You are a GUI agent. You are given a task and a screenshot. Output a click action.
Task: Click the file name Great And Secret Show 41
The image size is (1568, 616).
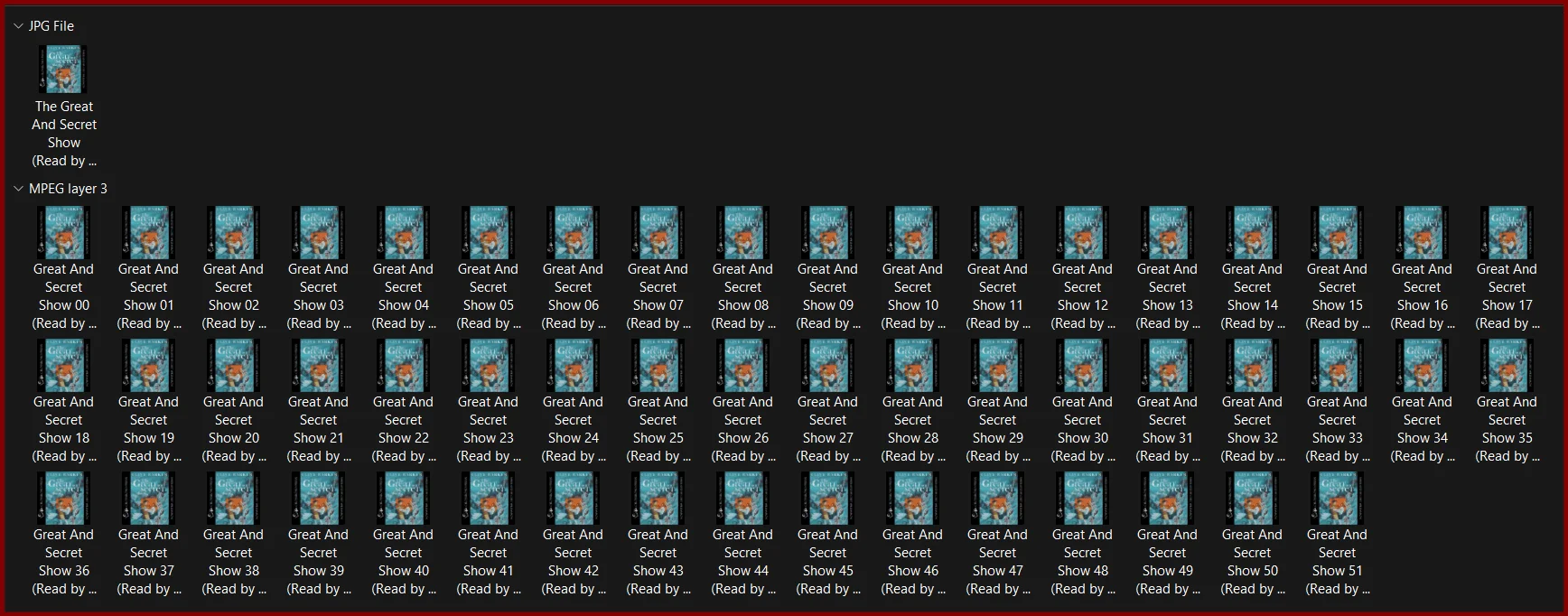point(489,562)
